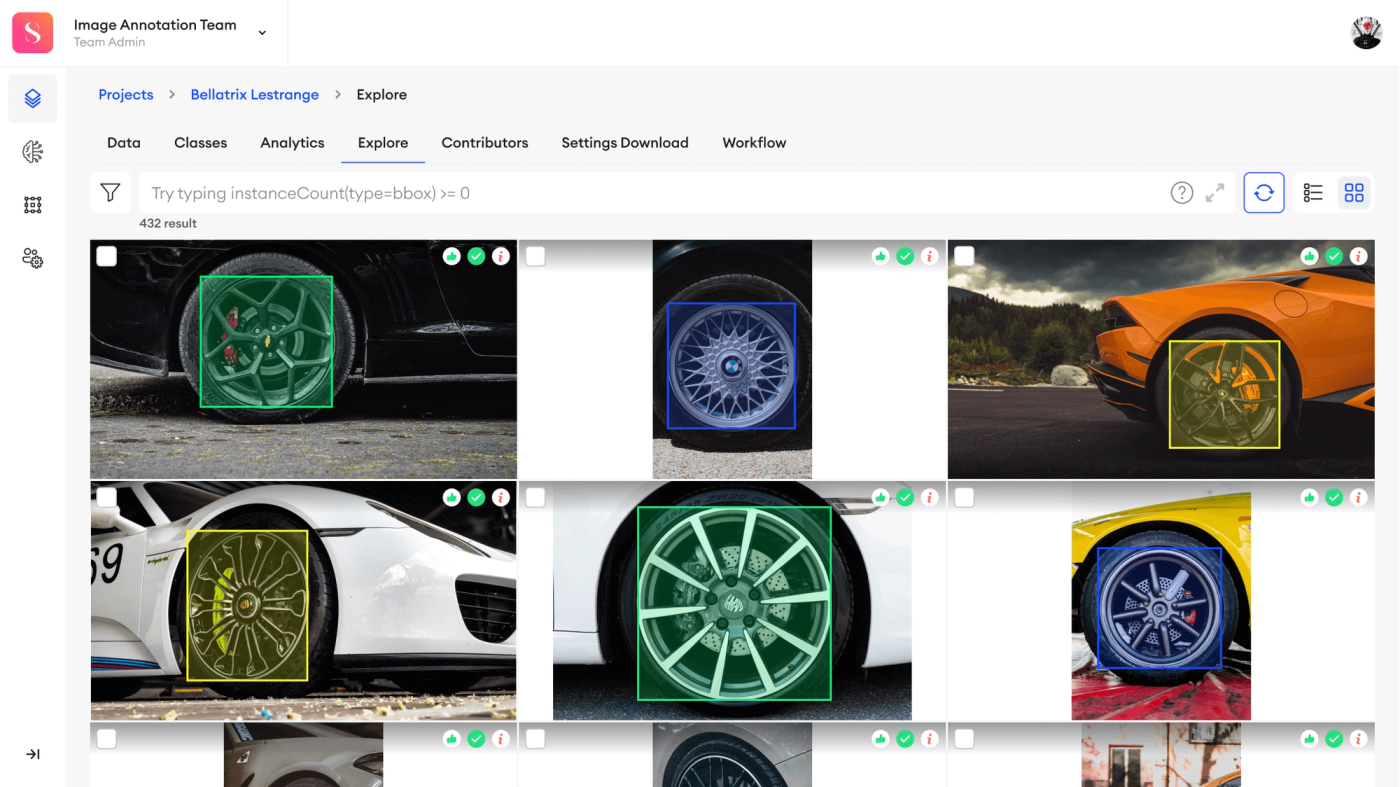
Task: Select checkbox on orange Lamborghini image
Action: click(x=964, y=256)
